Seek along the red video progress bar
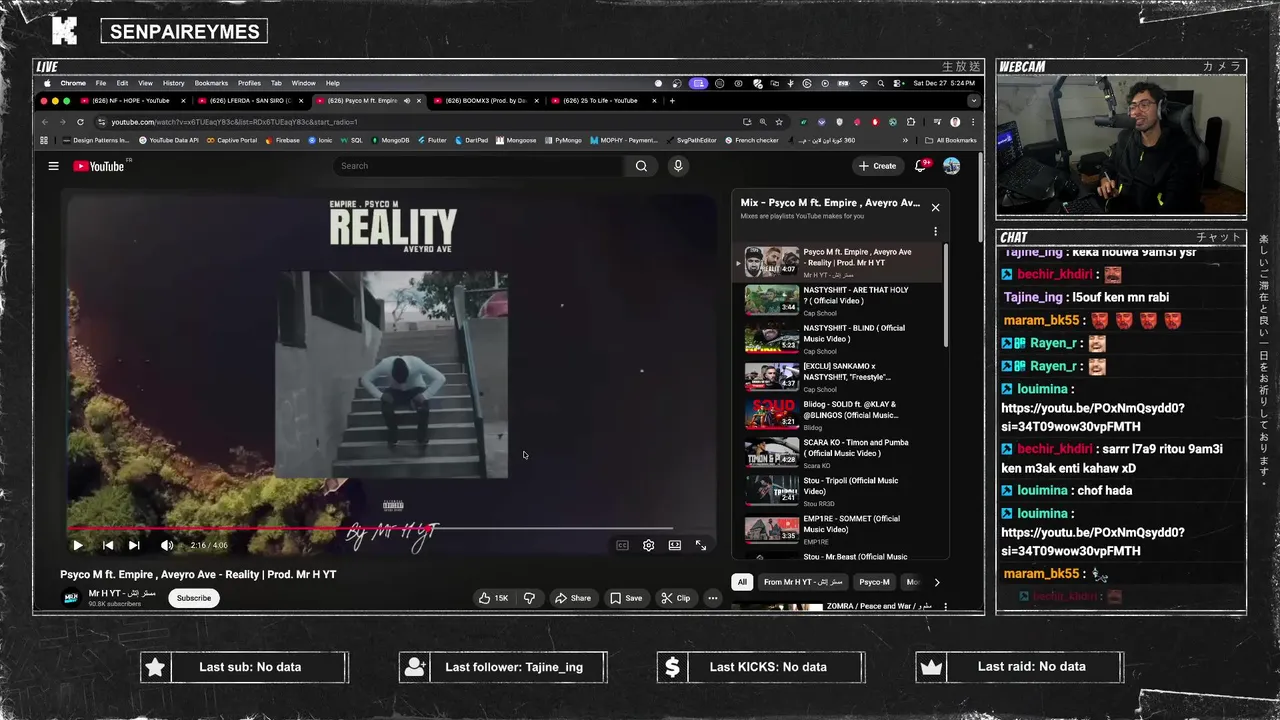The width and height of the screenshot is (1280, 720). click(x=370, y=528)
